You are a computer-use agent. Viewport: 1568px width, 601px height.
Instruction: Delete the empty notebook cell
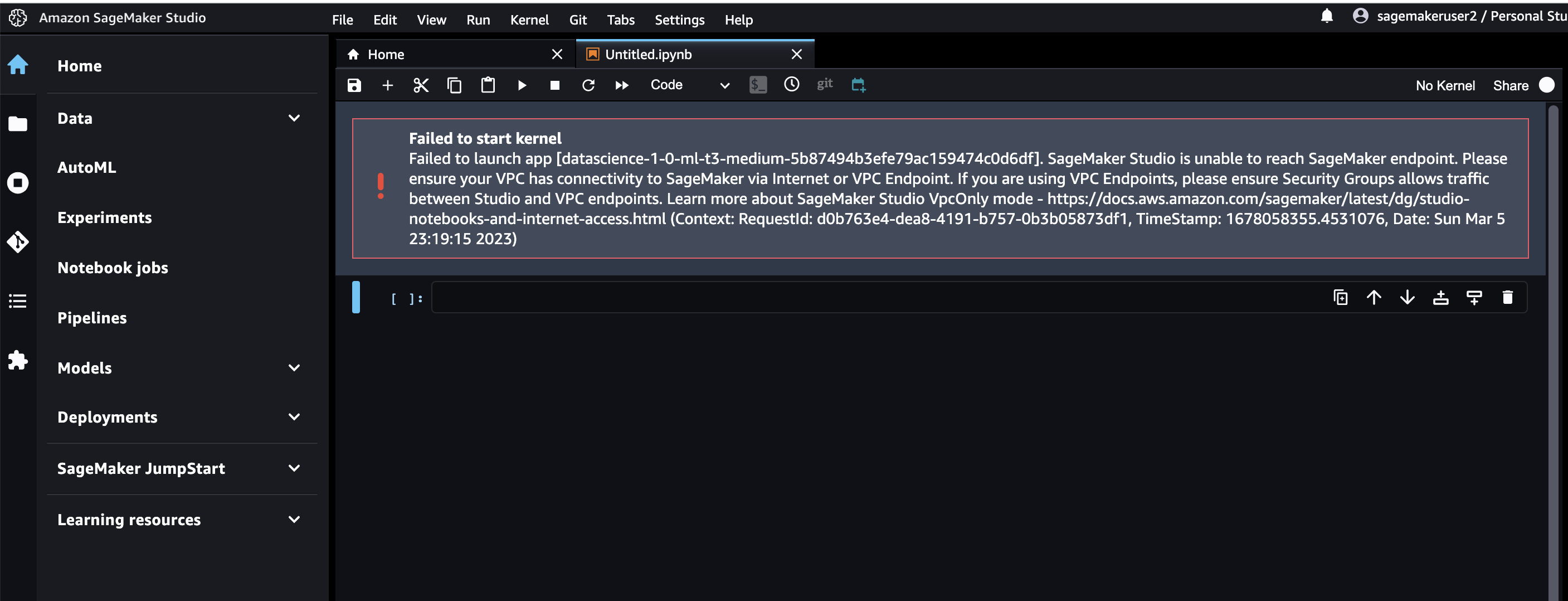click(x=1508, y=297)
